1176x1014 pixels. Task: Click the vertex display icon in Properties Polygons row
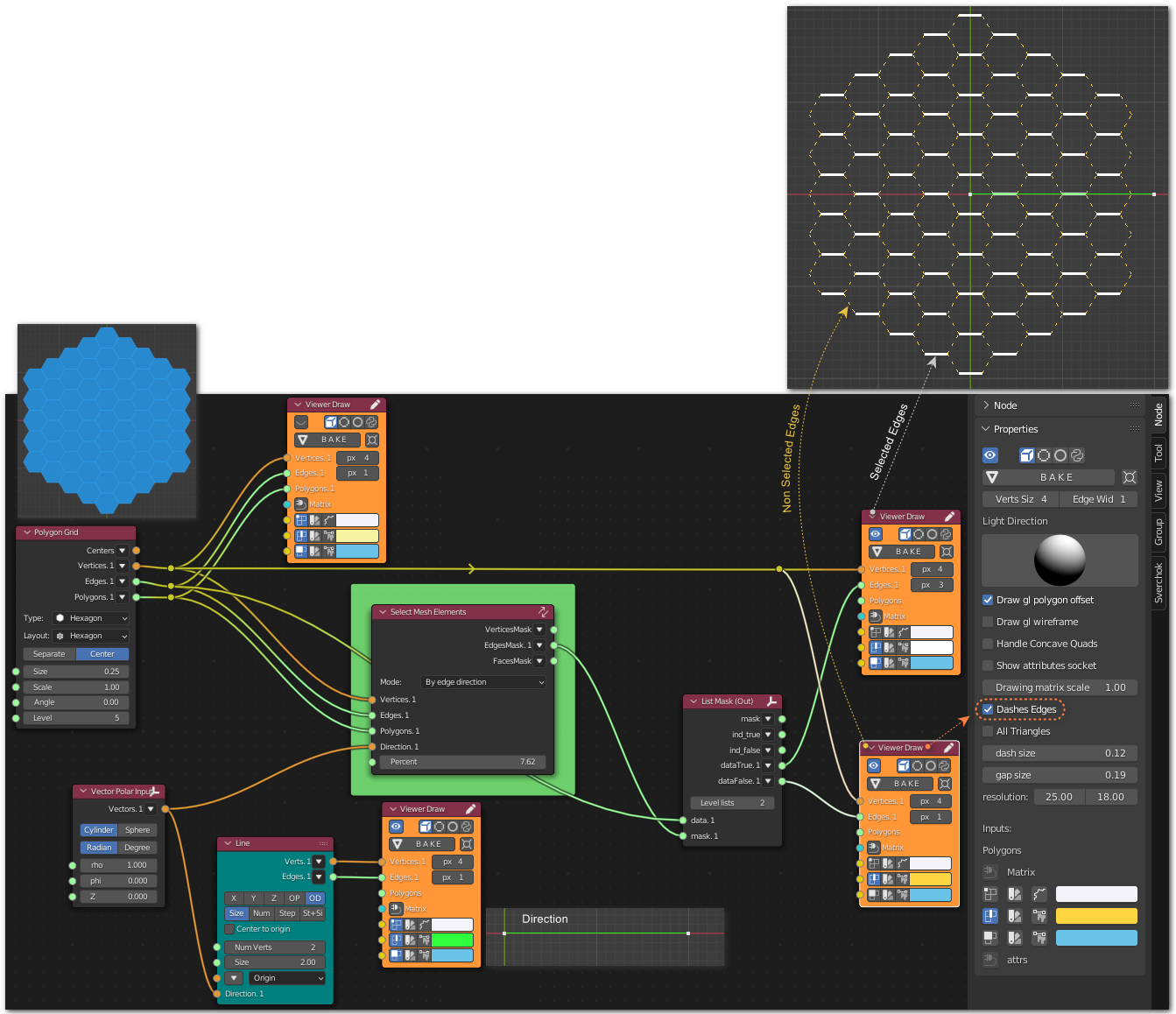[x=990, y=894]
